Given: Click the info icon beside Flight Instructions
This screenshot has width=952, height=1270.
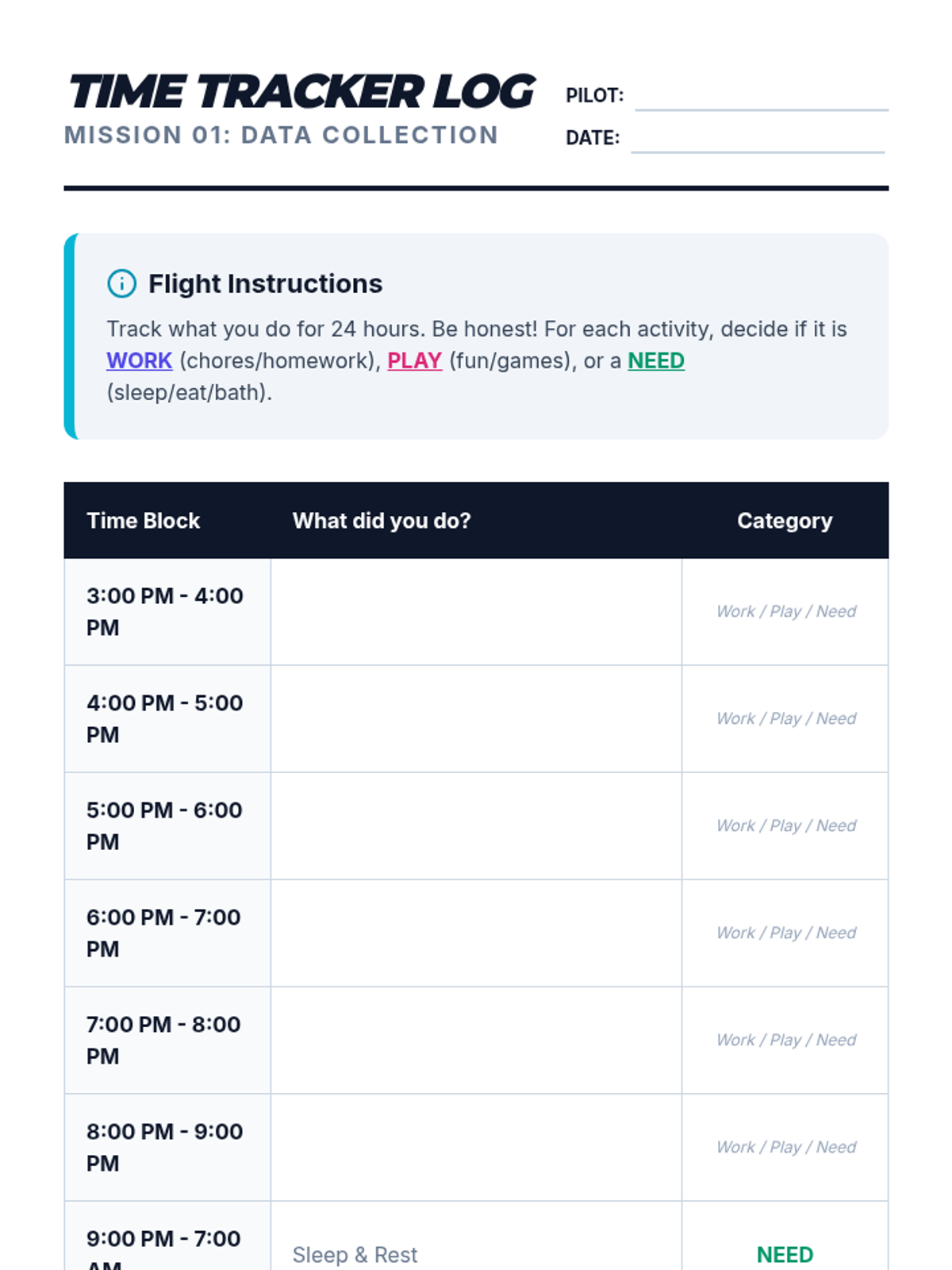Looking at the screenshot, I should click(x=121, y=283).
